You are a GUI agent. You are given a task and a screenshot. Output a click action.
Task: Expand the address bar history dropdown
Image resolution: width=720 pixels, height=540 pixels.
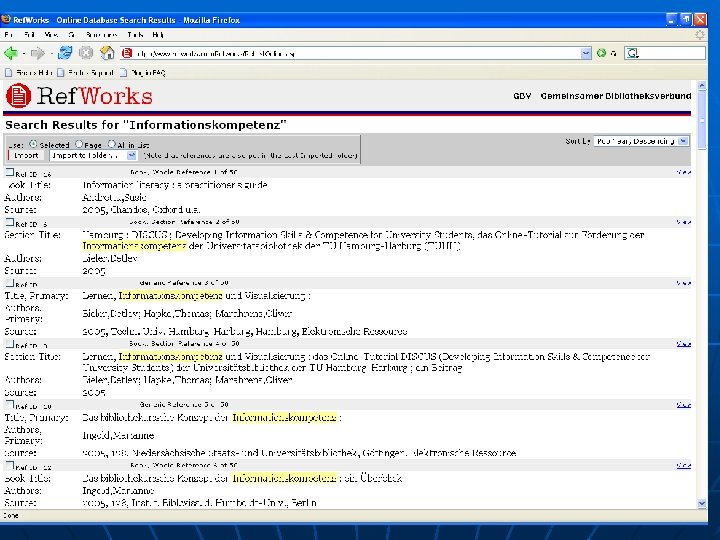[586, 53]
